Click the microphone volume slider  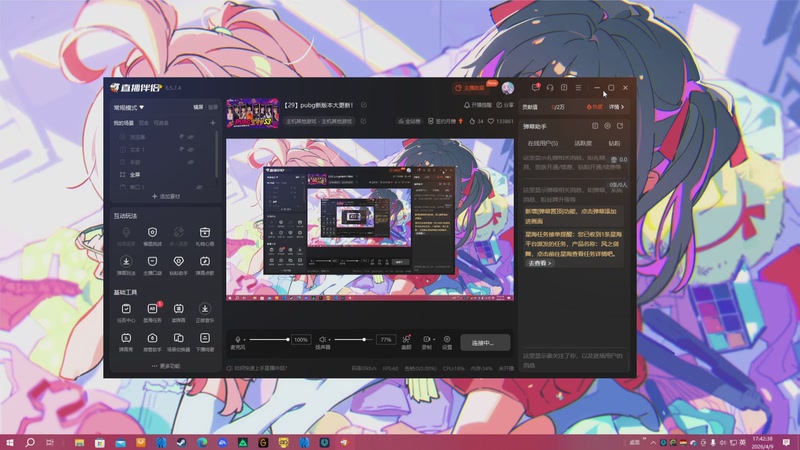click(x=269, y=340)
